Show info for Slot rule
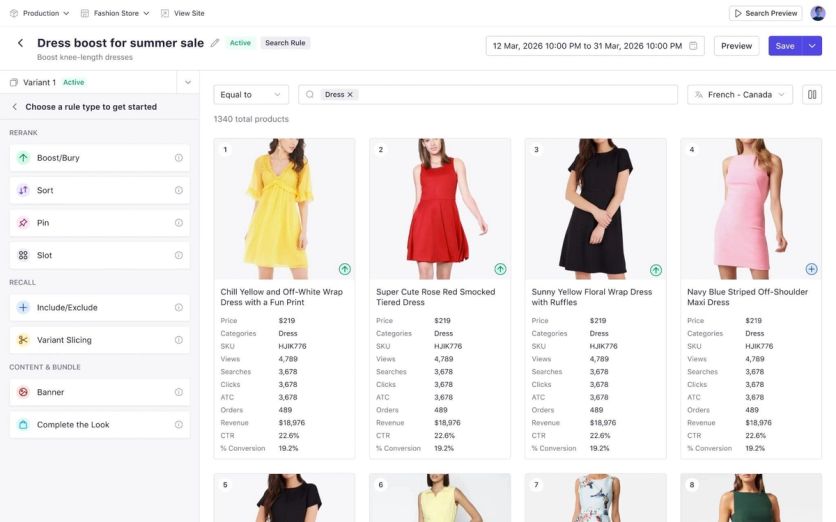Image resolution: width=836 pixels, height=522 pixels. click(179, 255)
